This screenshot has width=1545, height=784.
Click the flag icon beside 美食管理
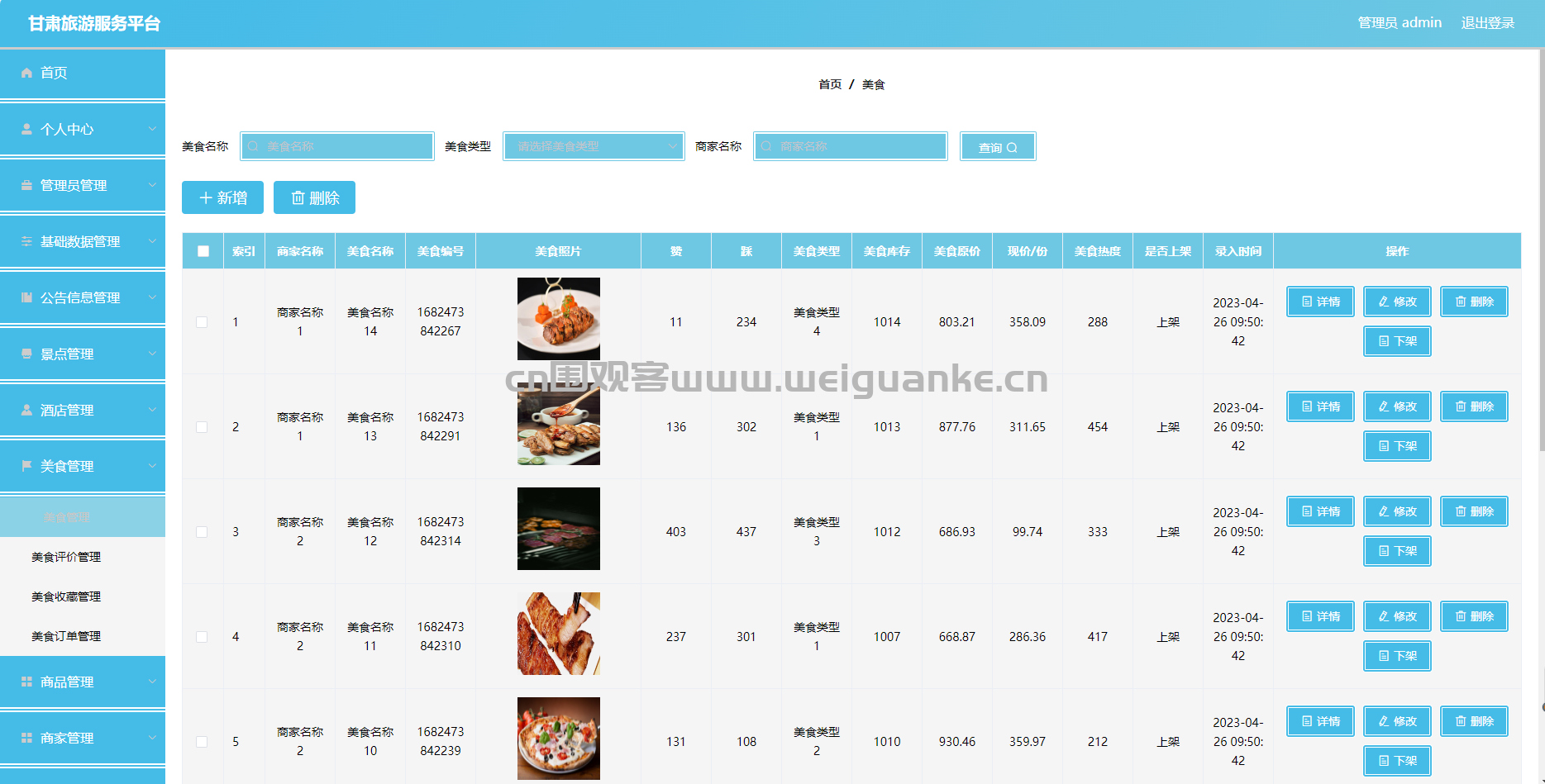26,466
